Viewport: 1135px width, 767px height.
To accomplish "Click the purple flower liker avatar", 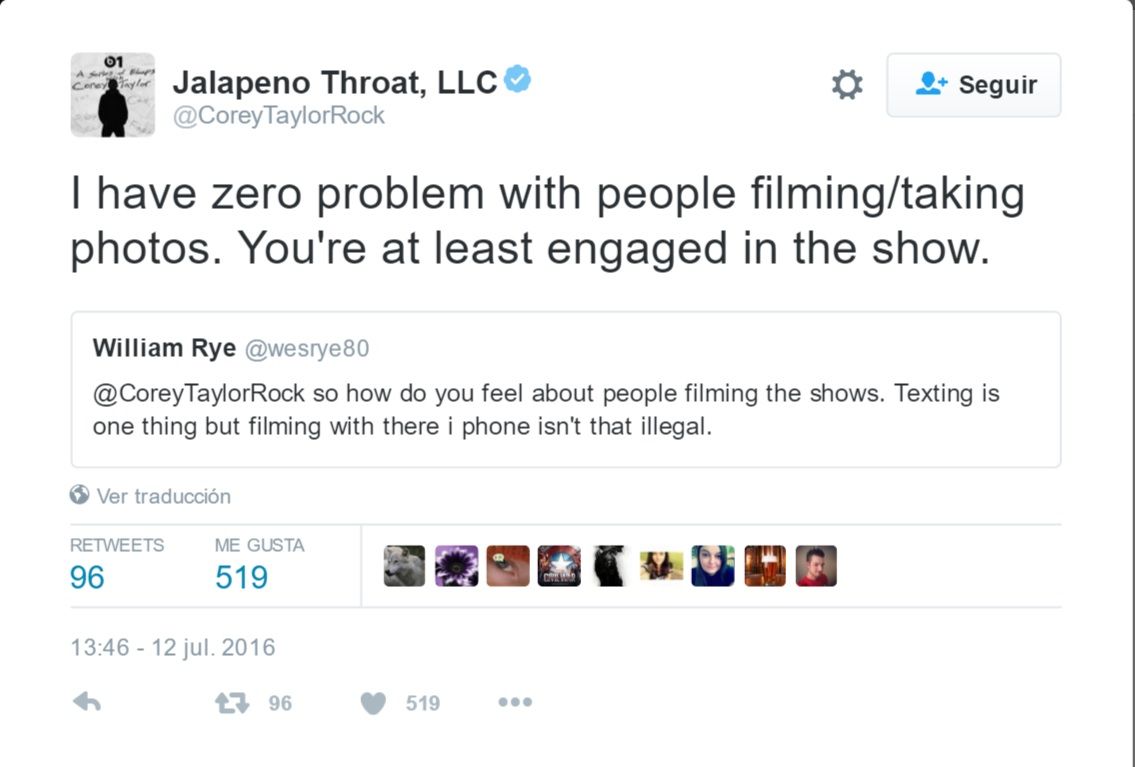I will click(456, 566).
